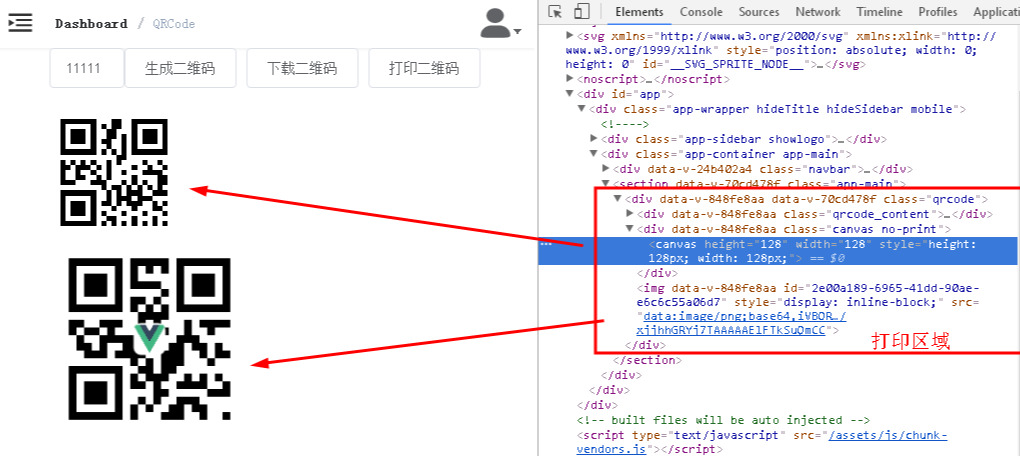Switch to the Sources tab
Image resolution: width=1020 pixels, height=456 pixels.
(x=759, y=12)
